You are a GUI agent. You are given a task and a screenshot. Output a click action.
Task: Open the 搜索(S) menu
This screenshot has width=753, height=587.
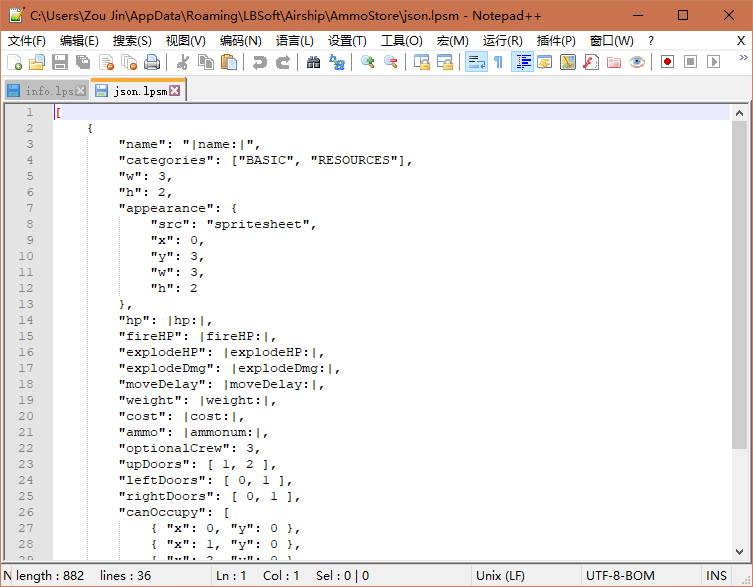(132, 41)
